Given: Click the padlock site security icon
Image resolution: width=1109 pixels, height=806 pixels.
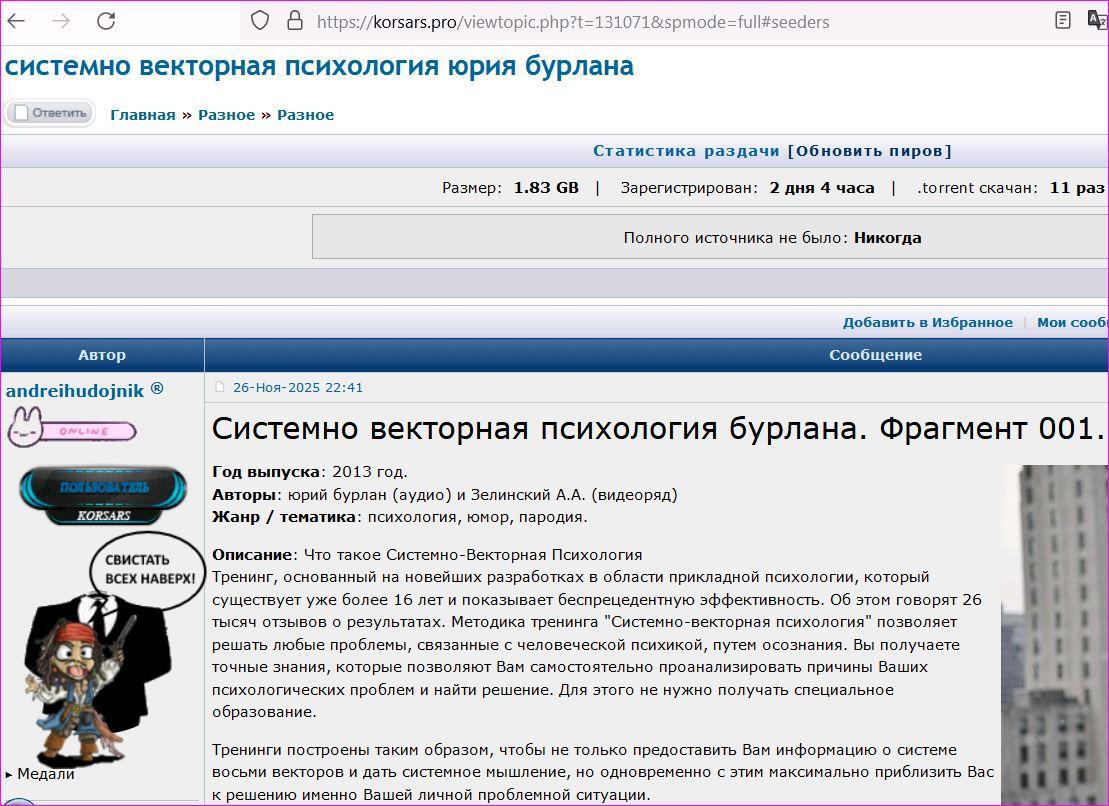Looking at the screenshot, I should click(x=294, y=21).
